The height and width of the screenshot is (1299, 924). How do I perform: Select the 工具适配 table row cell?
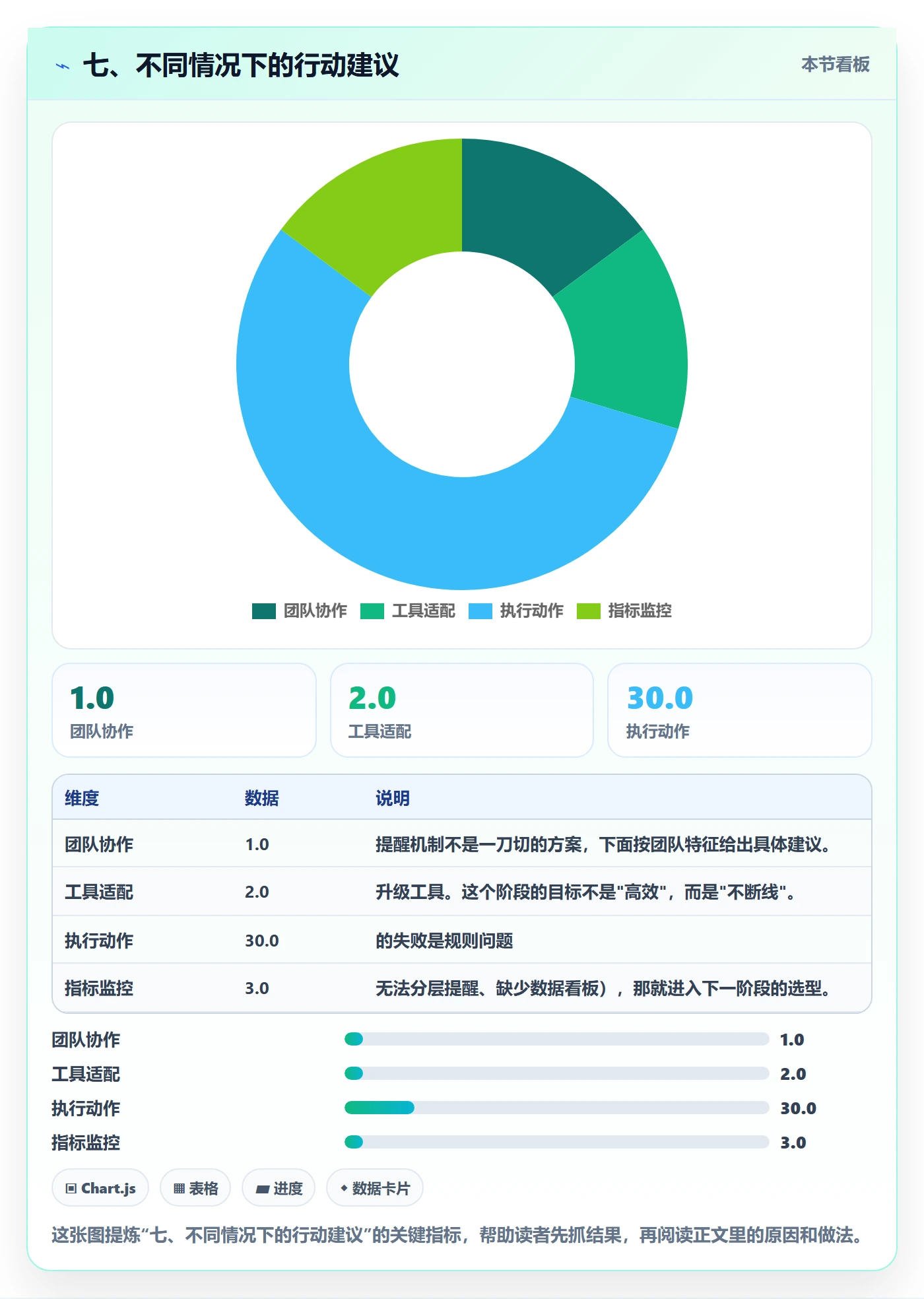click(99, 892)
